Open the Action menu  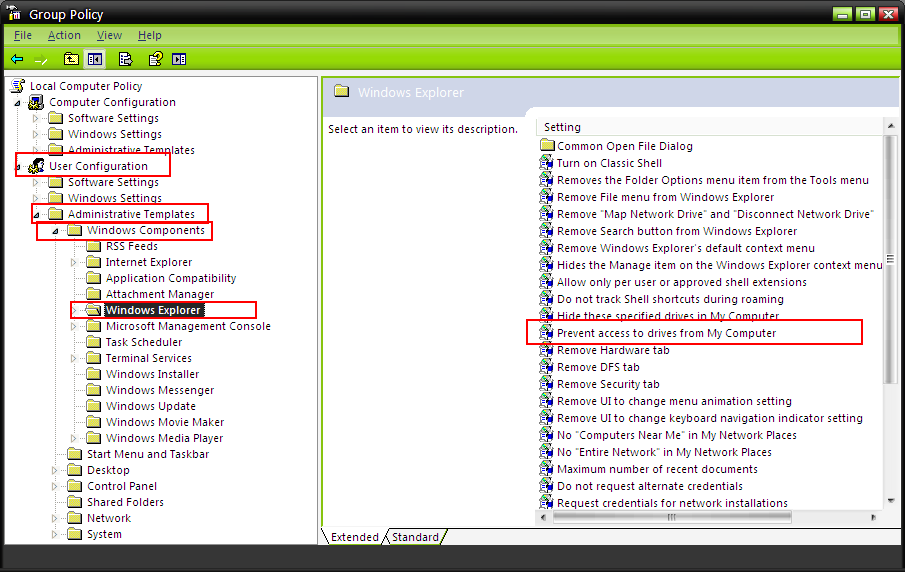click(64, 35)
